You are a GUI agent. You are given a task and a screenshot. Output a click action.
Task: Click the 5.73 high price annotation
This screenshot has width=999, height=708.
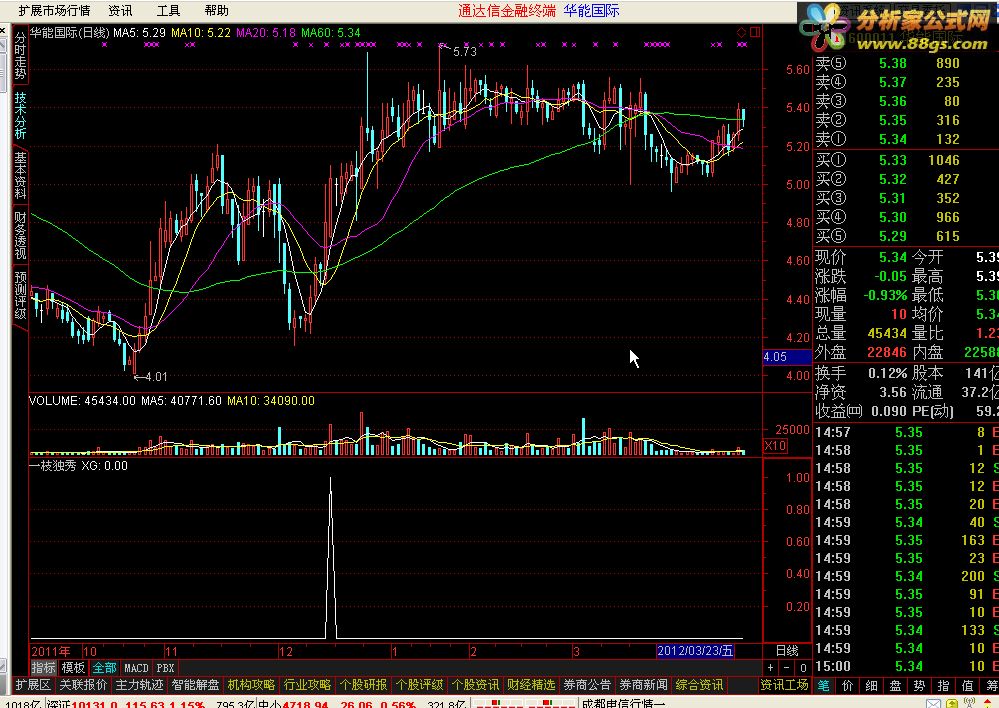point(464,52)
